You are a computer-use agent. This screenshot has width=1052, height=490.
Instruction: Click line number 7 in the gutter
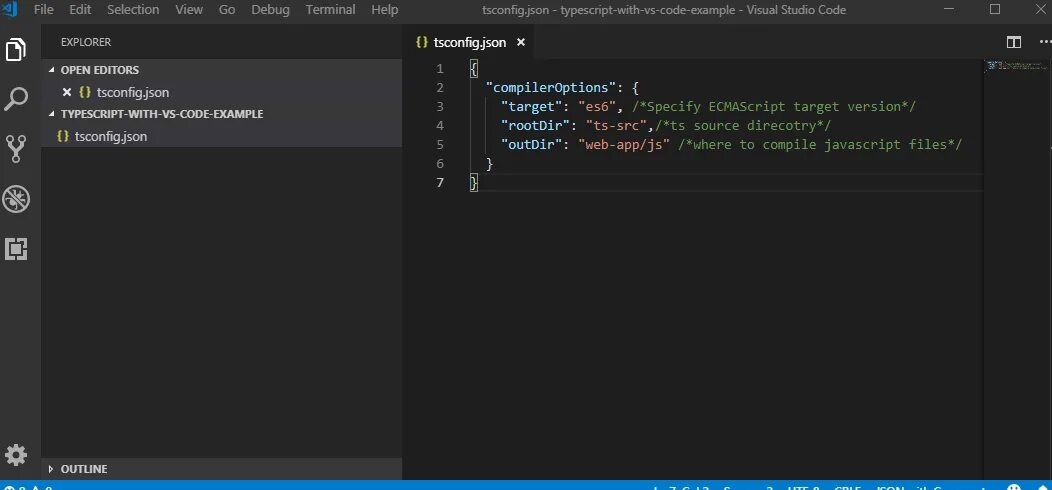(x=439, y=183)
